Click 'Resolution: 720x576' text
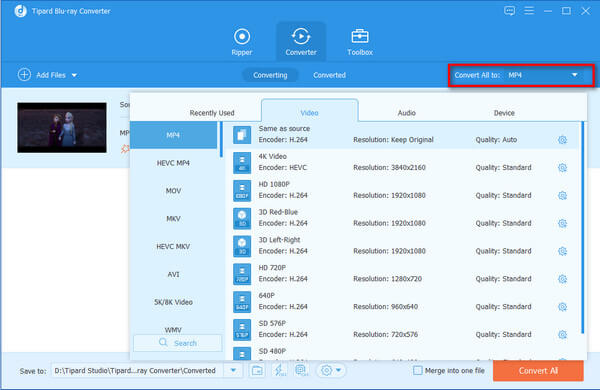This screenshot has width=600, height=390. click(385, 335)
